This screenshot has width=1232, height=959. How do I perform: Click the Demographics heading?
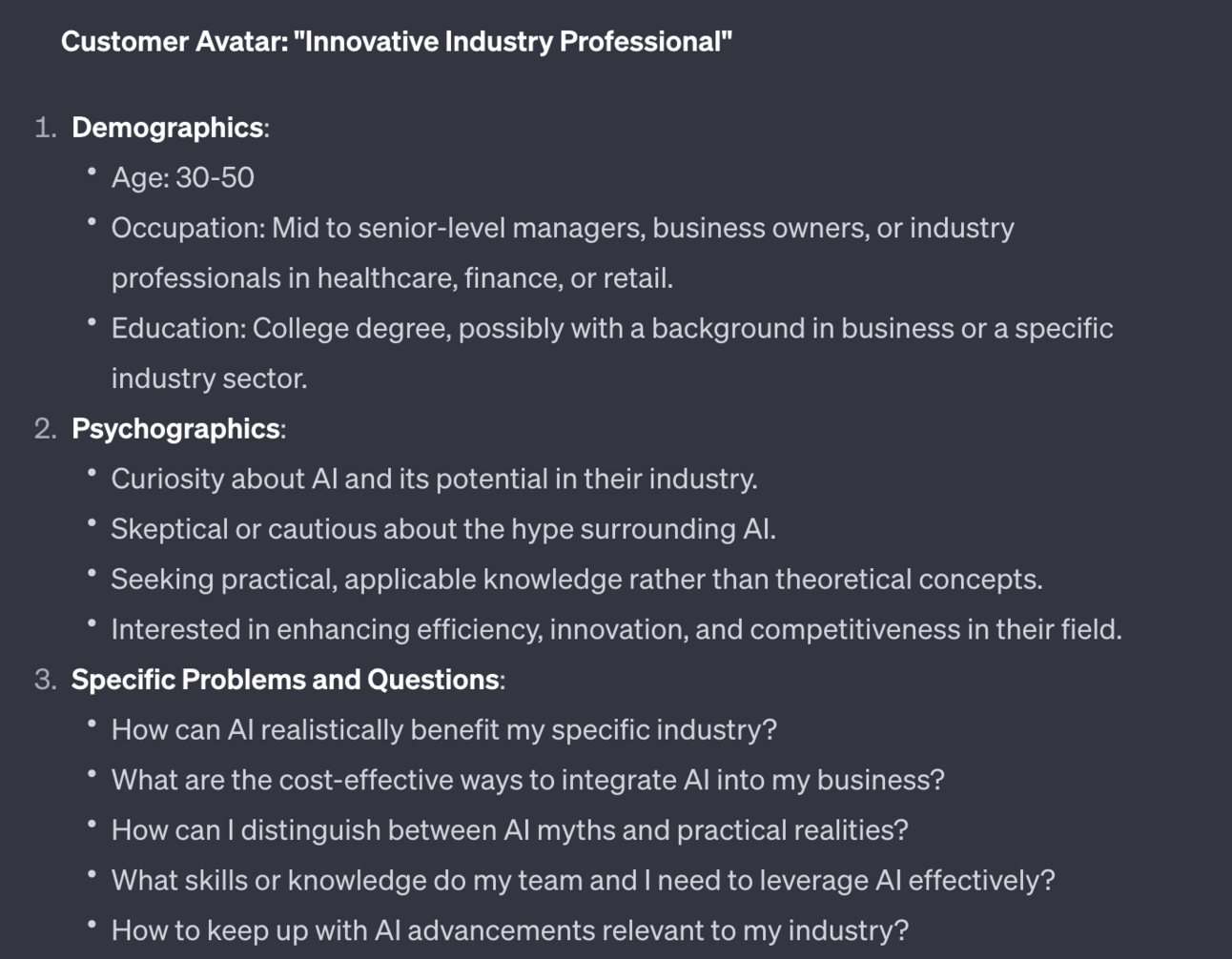point(167,128)
